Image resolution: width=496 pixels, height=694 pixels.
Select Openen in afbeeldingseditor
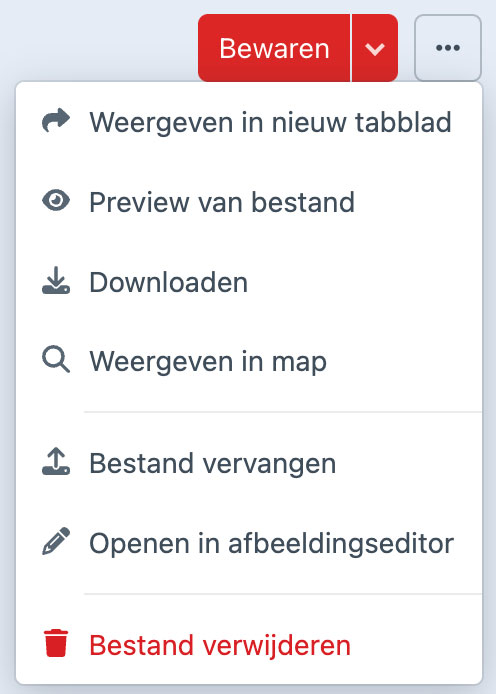[x=249, y=543]
